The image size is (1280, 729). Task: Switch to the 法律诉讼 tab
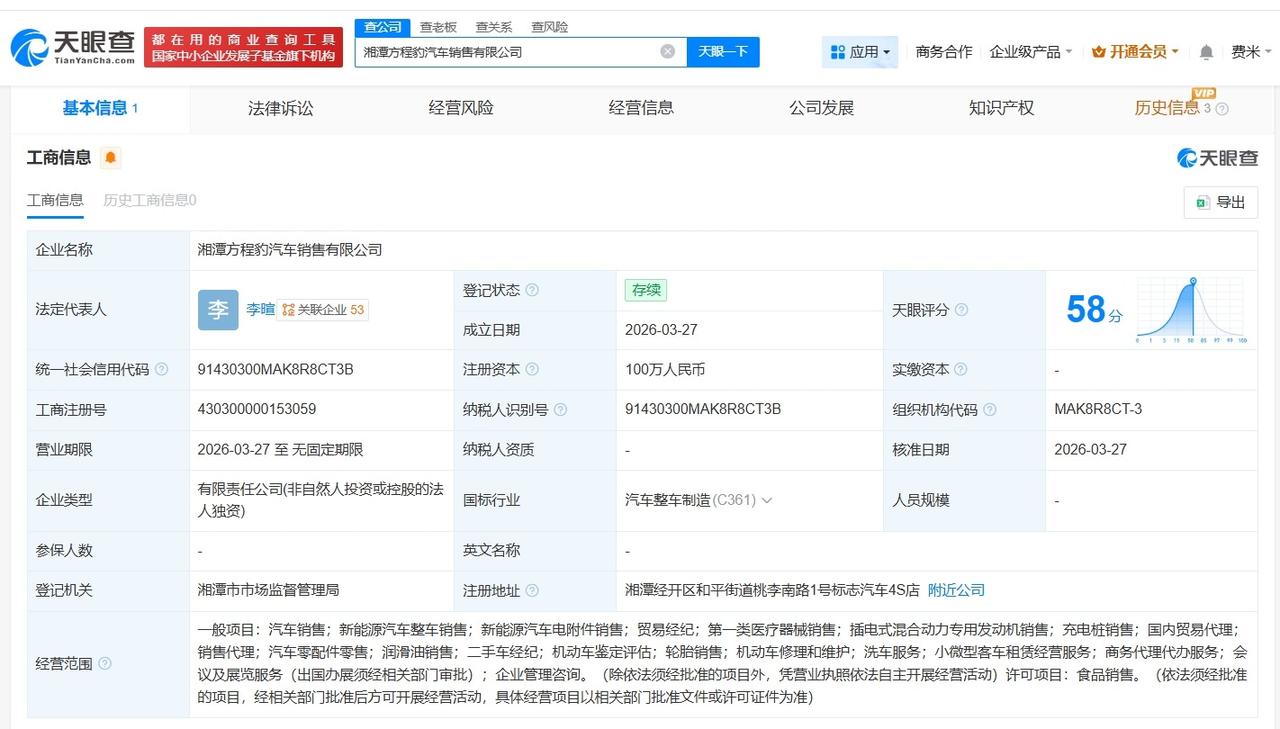pos(280,108)
